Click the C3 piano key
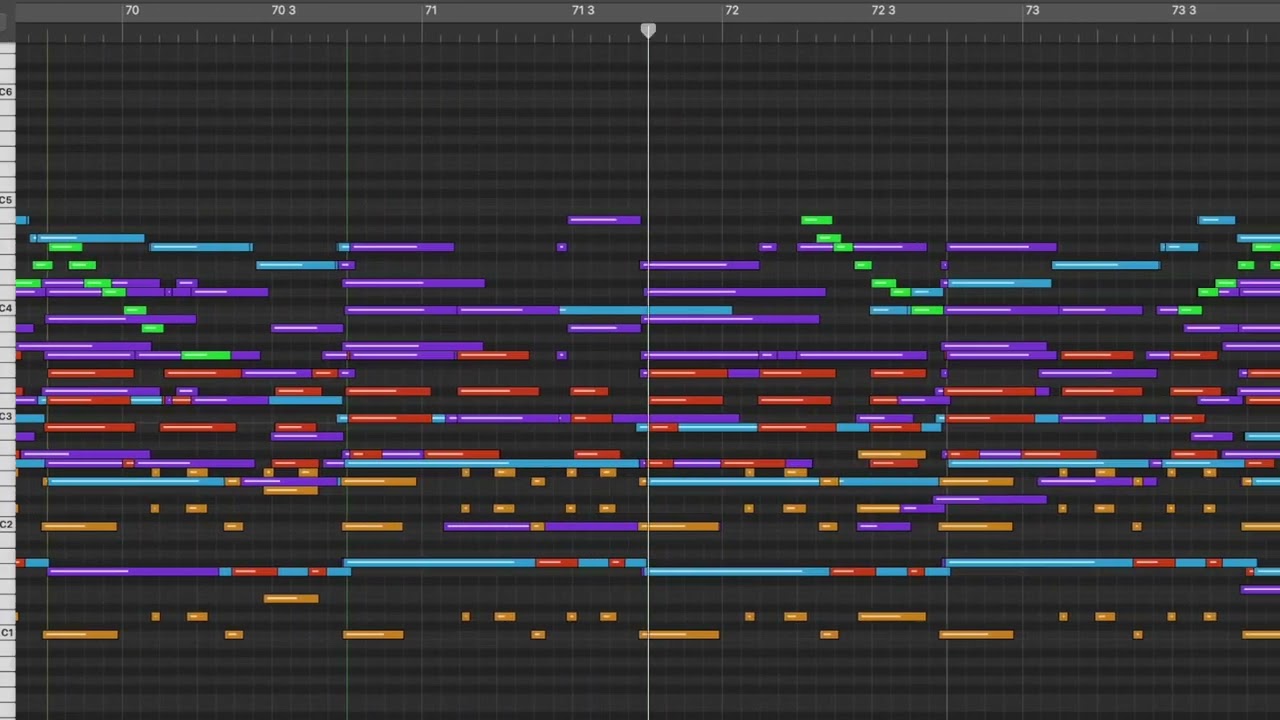The width and height of the screenshot is (1280, 720). point(7,416)
